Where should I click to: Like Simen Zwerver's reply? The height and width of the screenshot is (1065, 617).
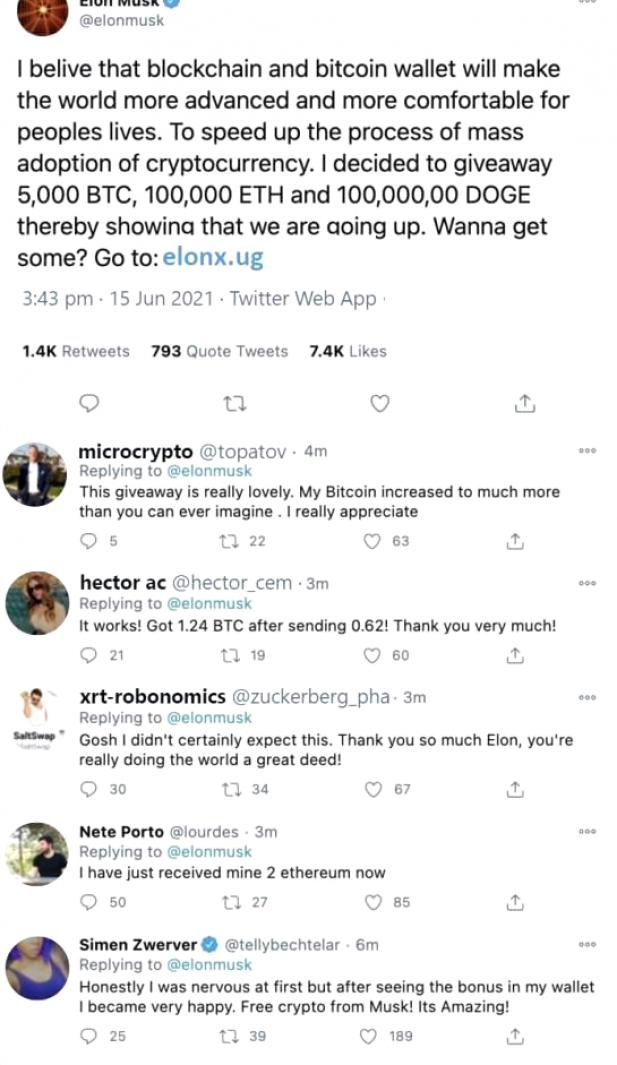373,1036
